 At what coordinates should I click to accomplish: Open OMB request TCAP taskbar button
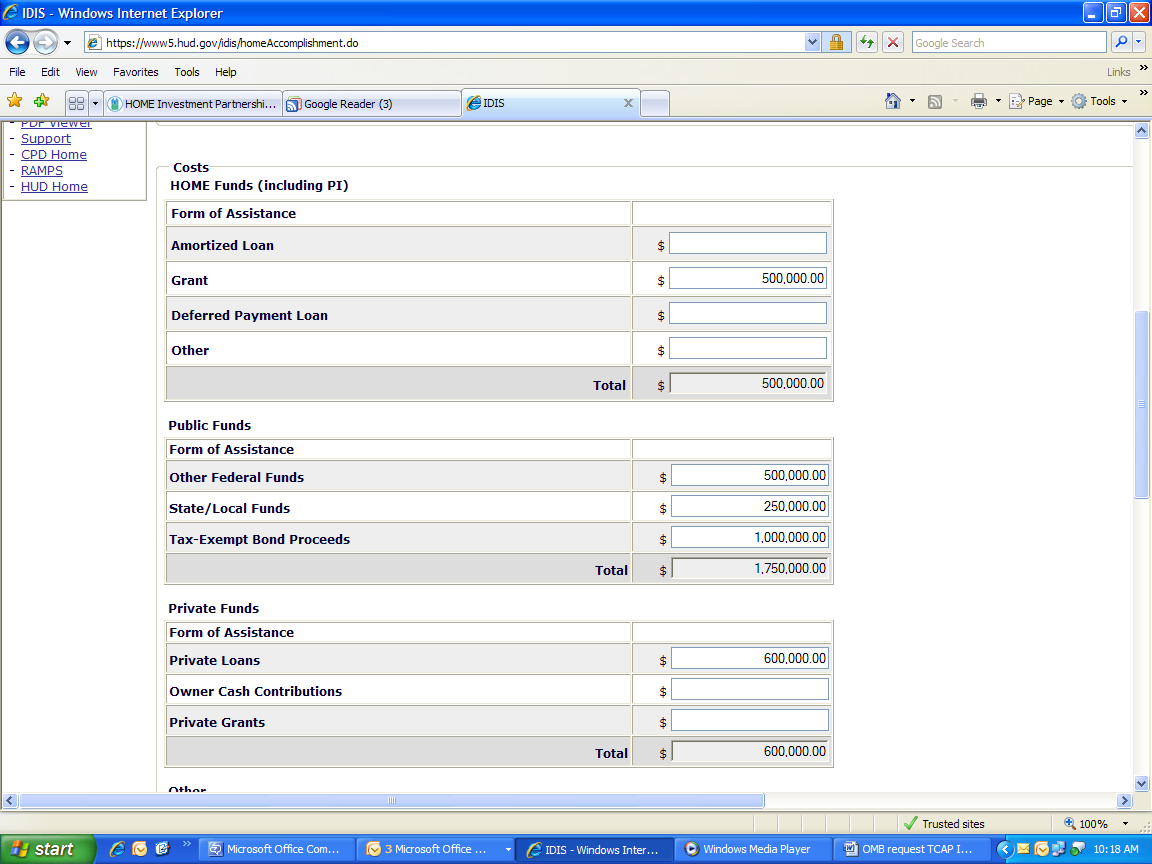(911, 849)
